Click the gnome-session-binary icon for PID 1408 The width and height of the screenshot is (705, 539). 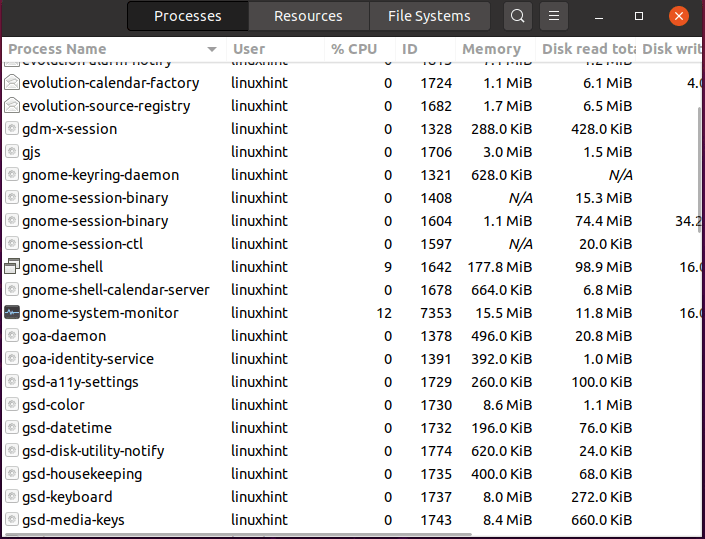point(12,197)
